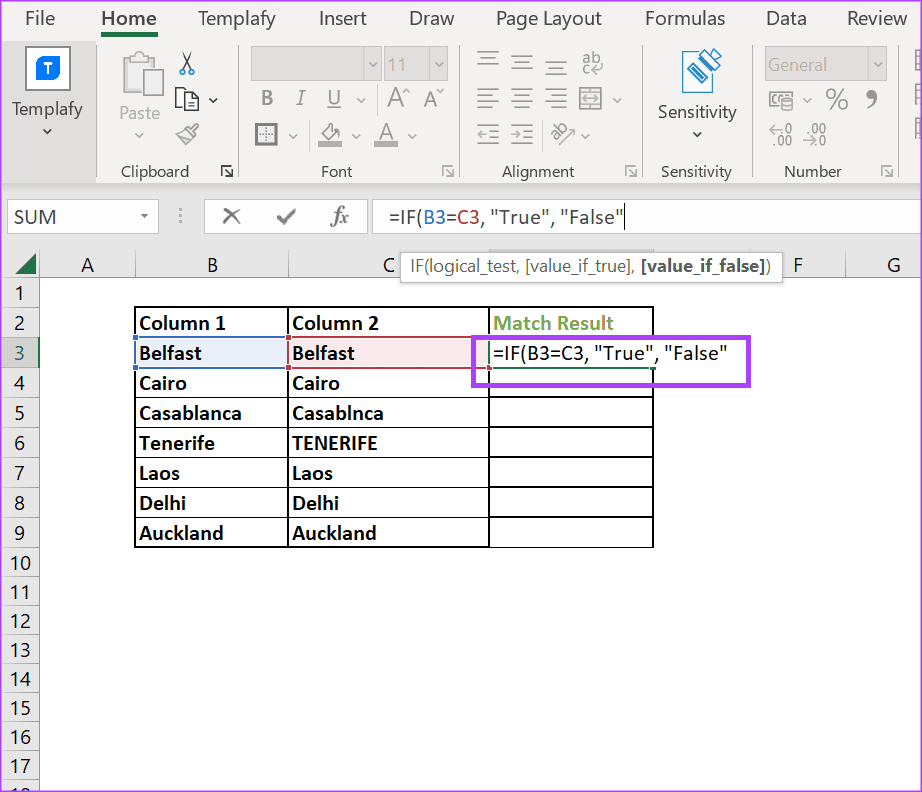Open General number format dropdown

(878, 64)
